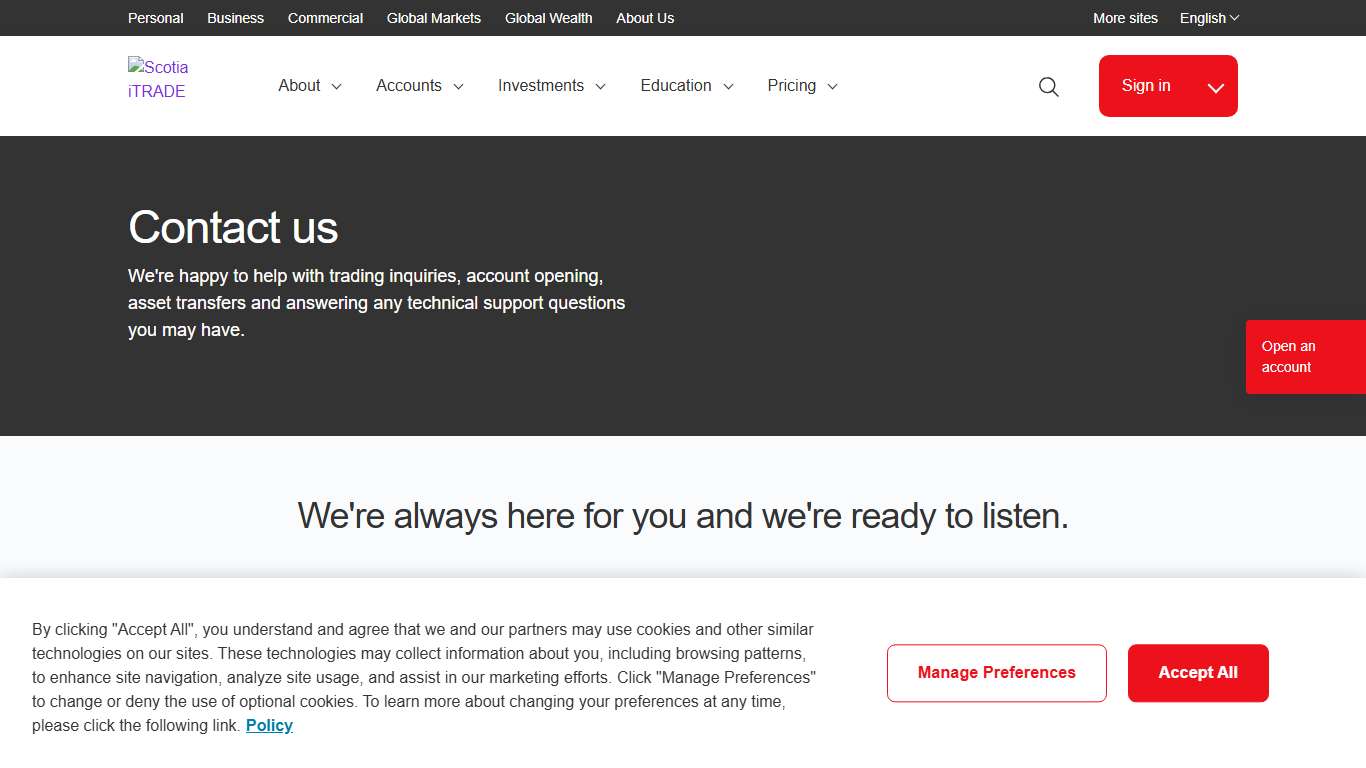
Task: Open Manage Preferences for cookies
Action: (996, 673)
